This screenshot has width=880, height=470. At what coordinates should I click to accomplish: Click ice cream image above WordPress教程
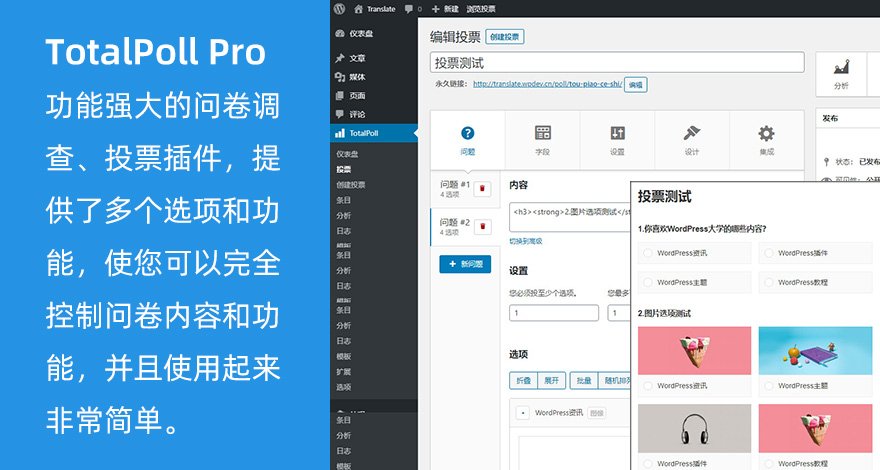[815, 428]
